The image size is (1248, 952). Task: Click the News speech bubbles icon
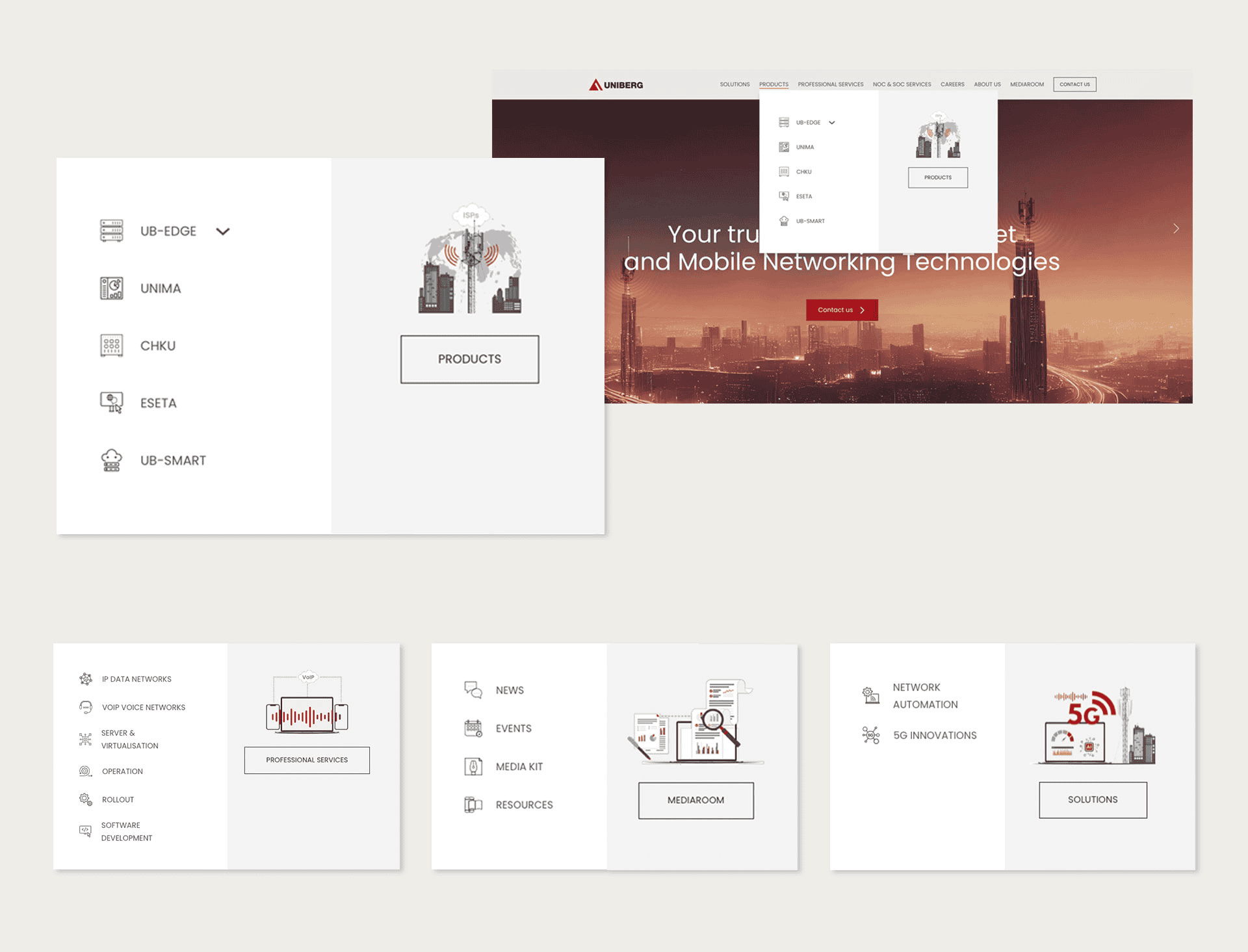[x=473, y=690]
